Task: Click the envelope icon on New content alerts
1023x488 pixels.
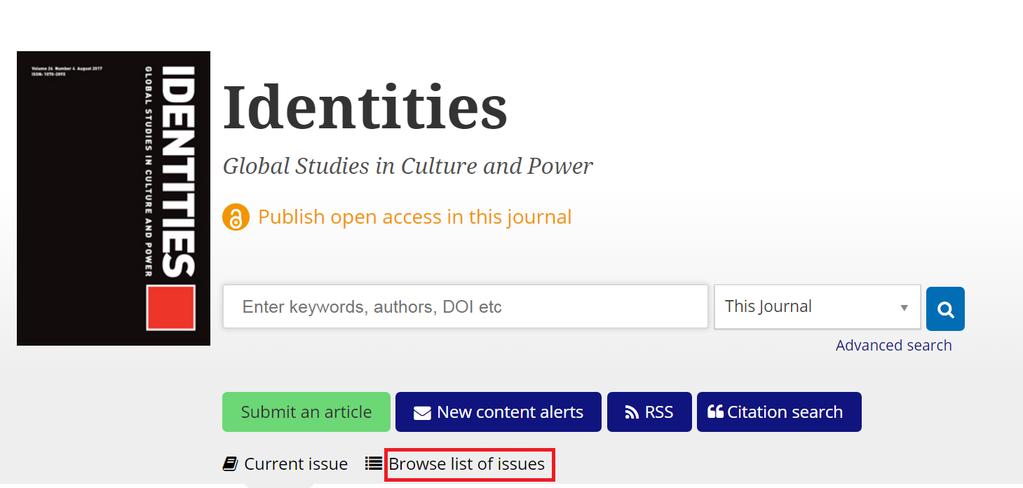Action: [x=422, y=413]
